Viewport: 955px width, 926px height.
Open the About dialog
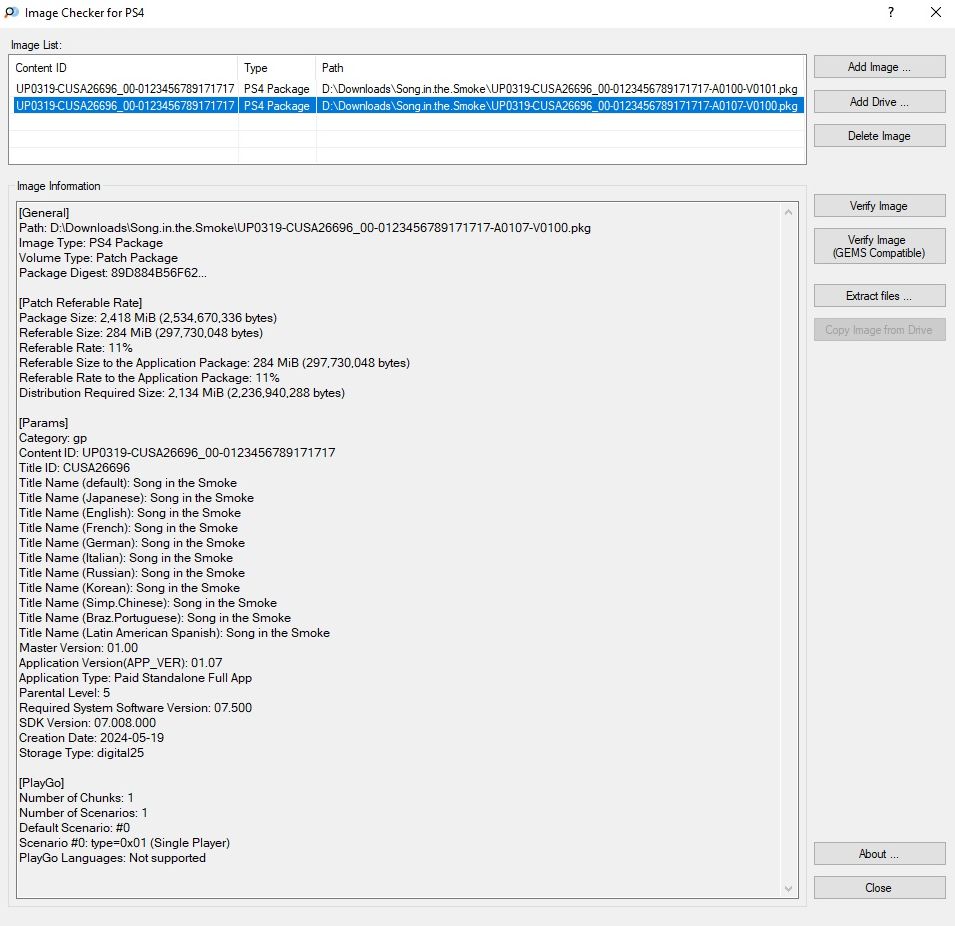point(879,854)
